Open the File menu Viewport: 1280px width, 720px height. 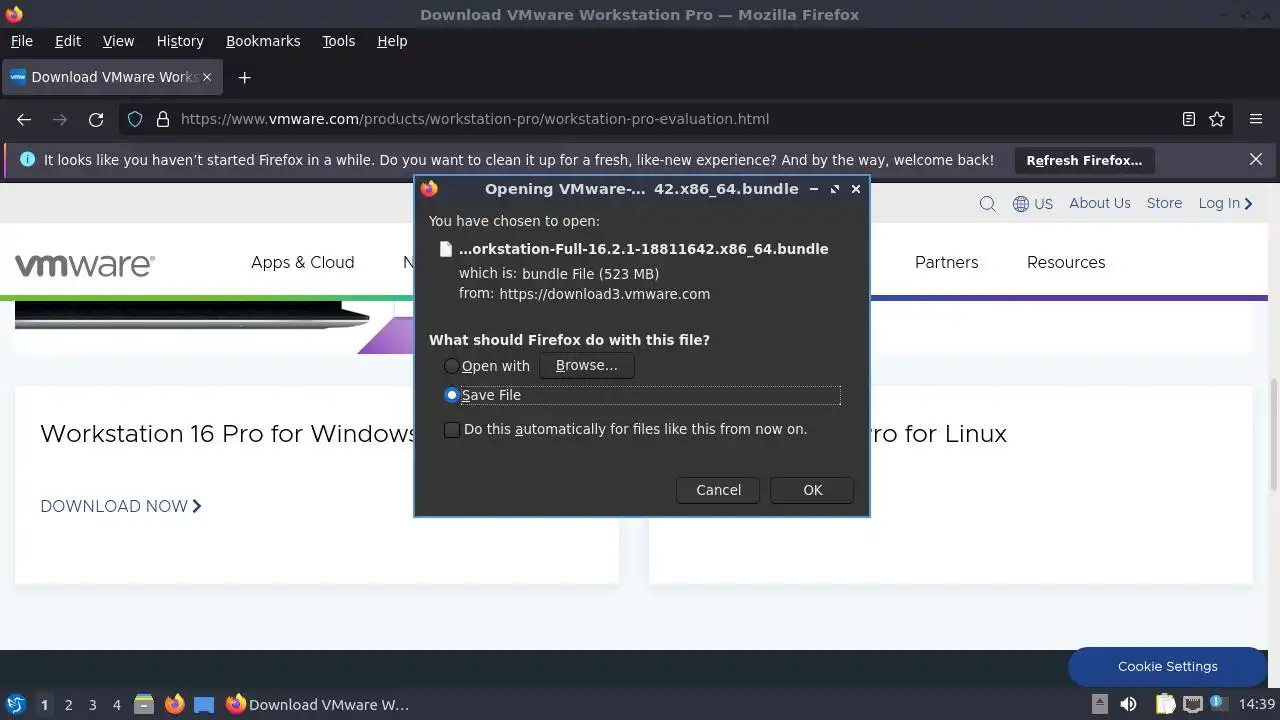click(x=22, y=41)
